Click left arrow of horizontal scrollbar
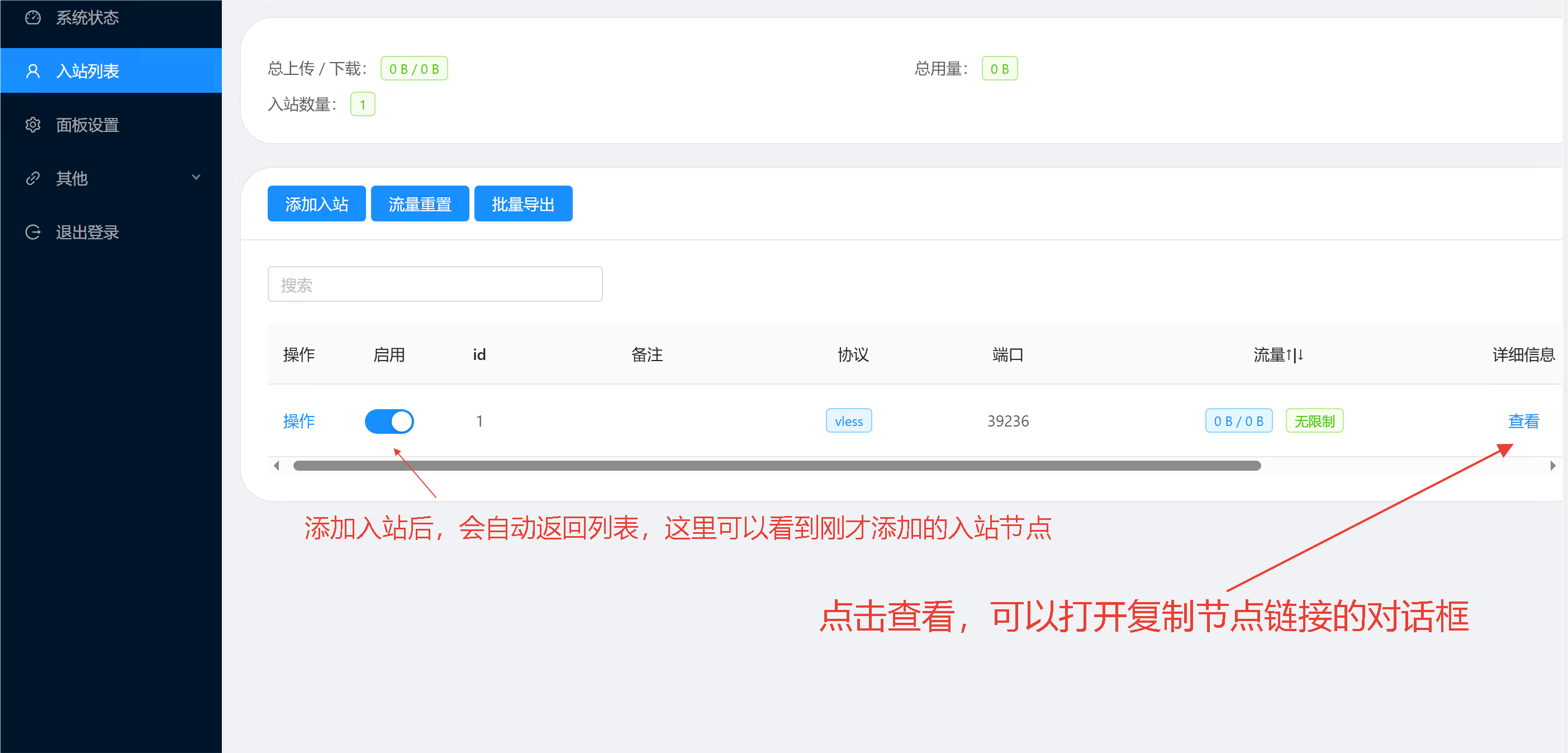The width and height of the screenshot is (1568, 753). click(x=277, y=466)
